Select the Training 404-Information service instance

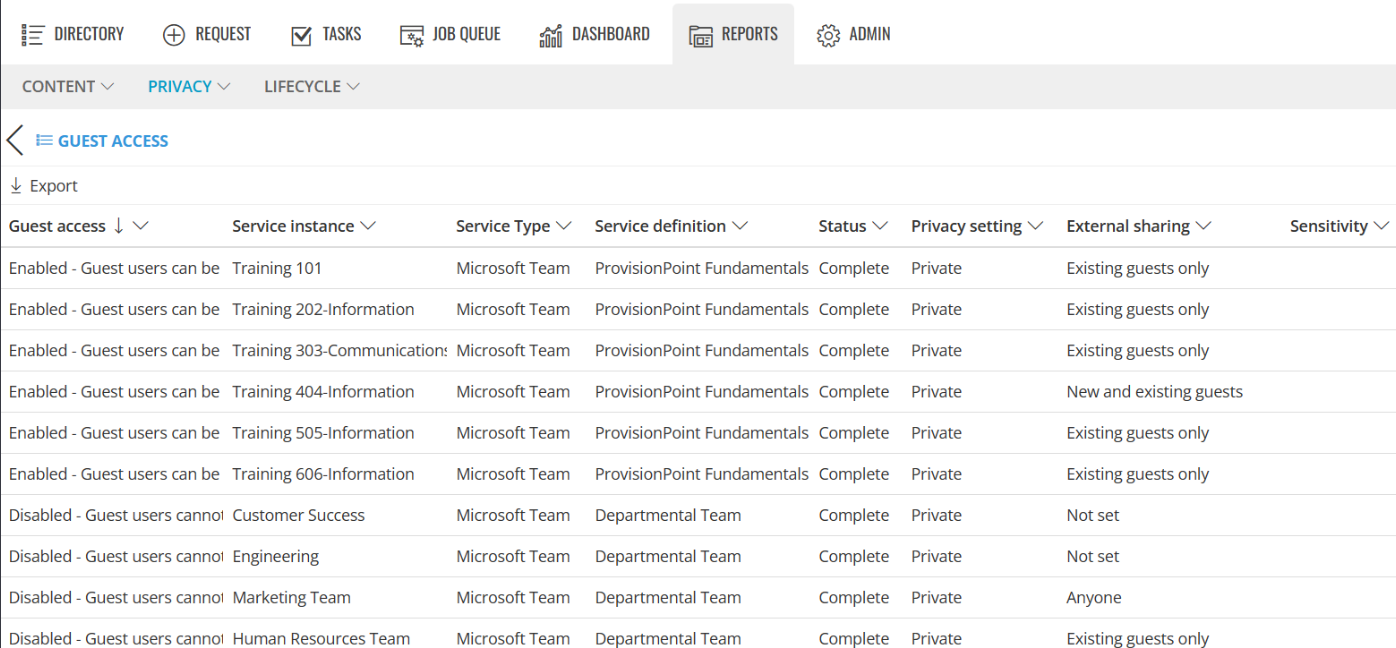pos(323,391)
